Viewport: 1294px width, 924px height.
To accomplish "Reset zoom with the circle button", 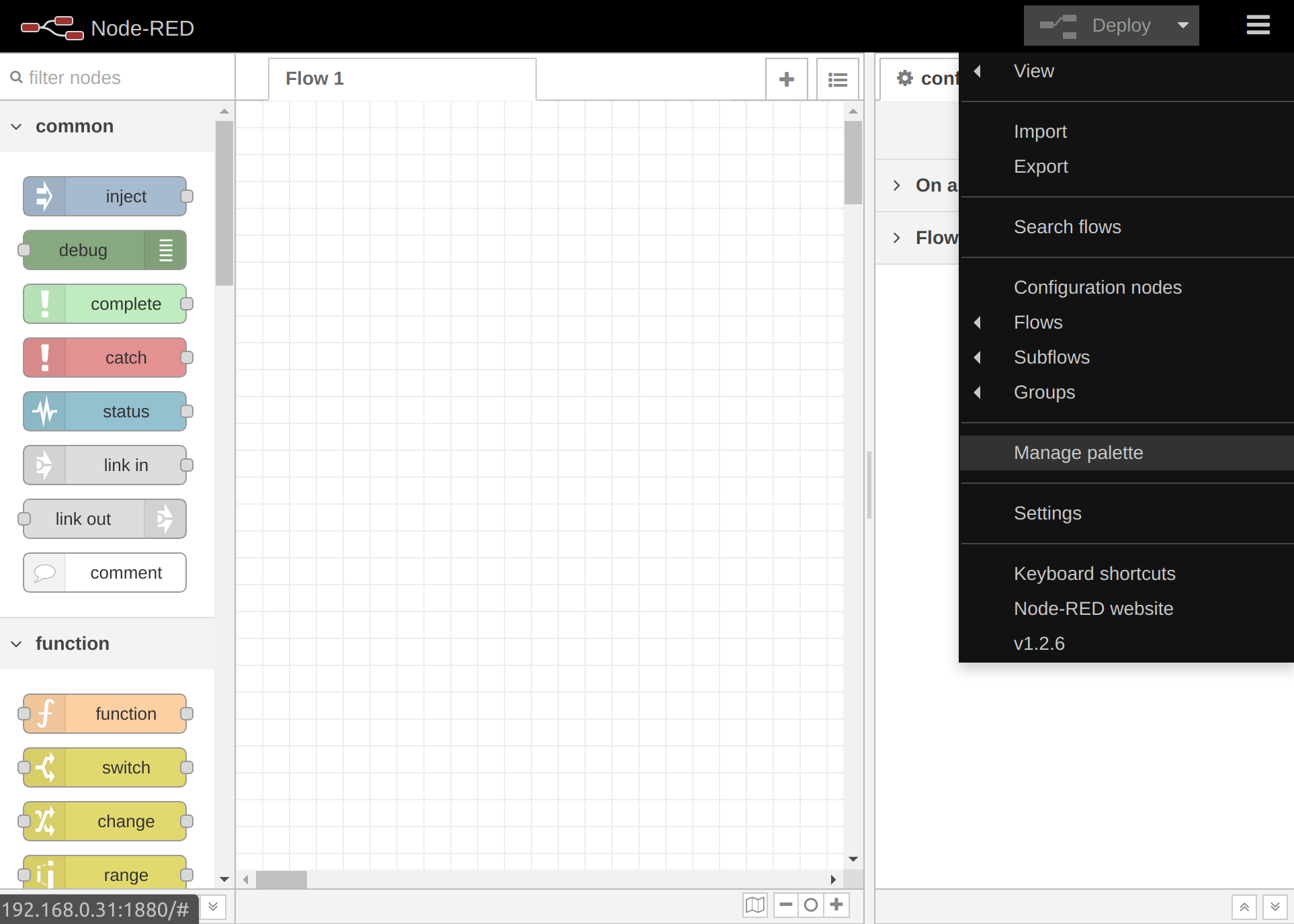I will (811, 905).
